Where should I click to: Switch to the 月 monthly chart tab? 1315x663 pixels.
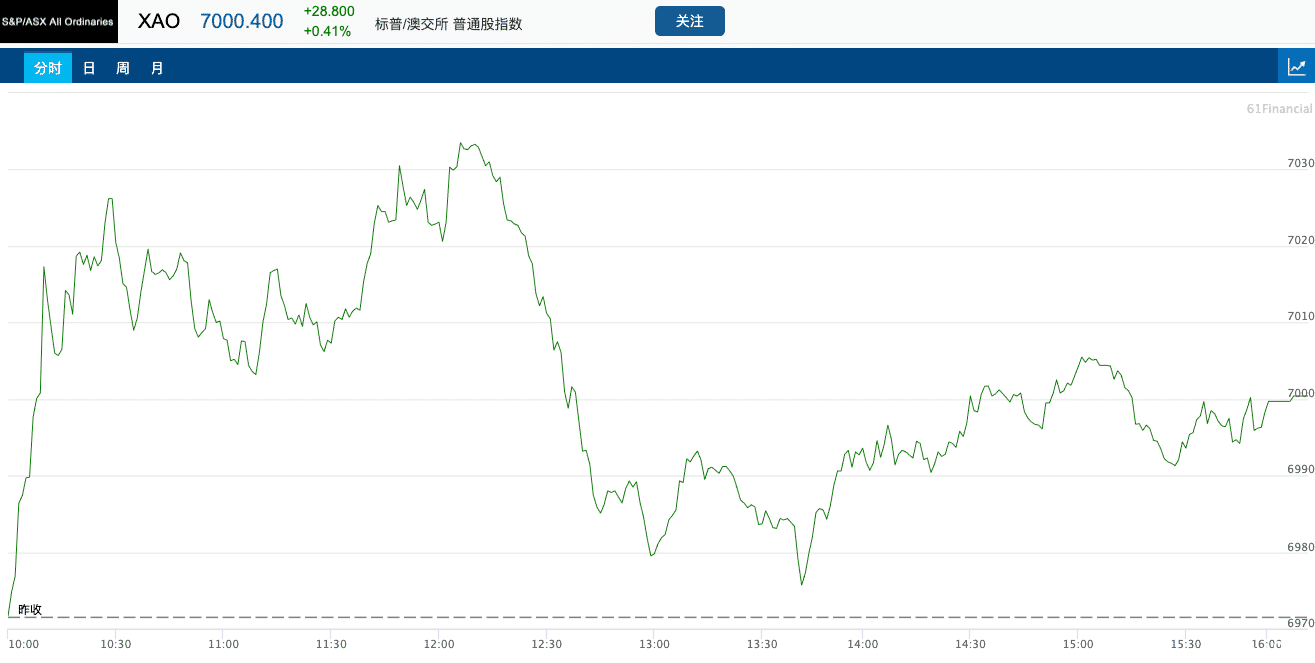click(157, 68)
